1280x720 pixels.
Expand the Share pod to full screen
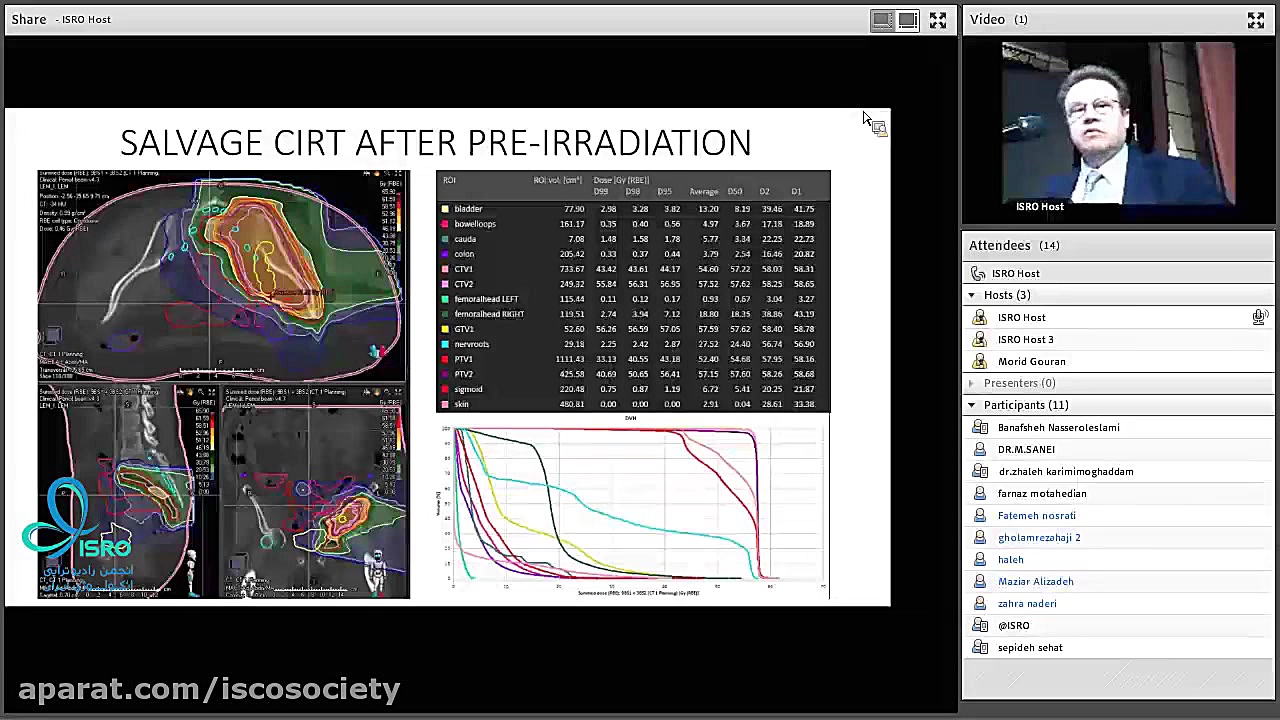(938, 20)
